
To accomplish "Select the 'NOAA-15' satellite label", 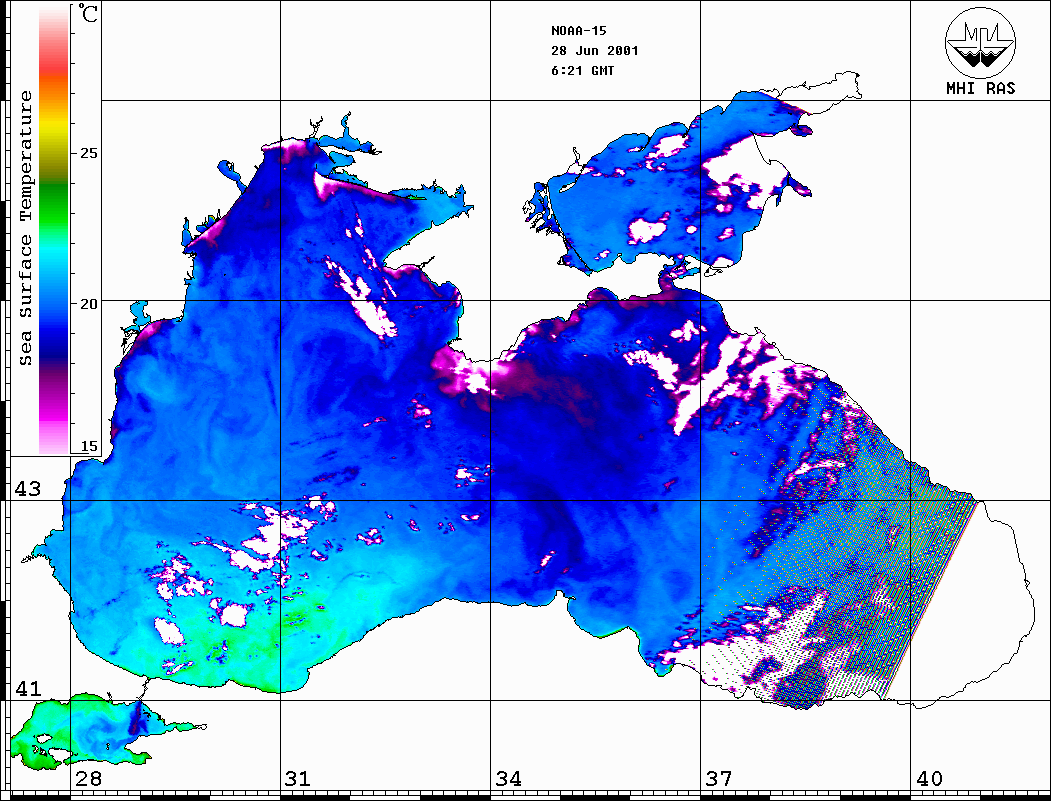I will pos(578,31).
